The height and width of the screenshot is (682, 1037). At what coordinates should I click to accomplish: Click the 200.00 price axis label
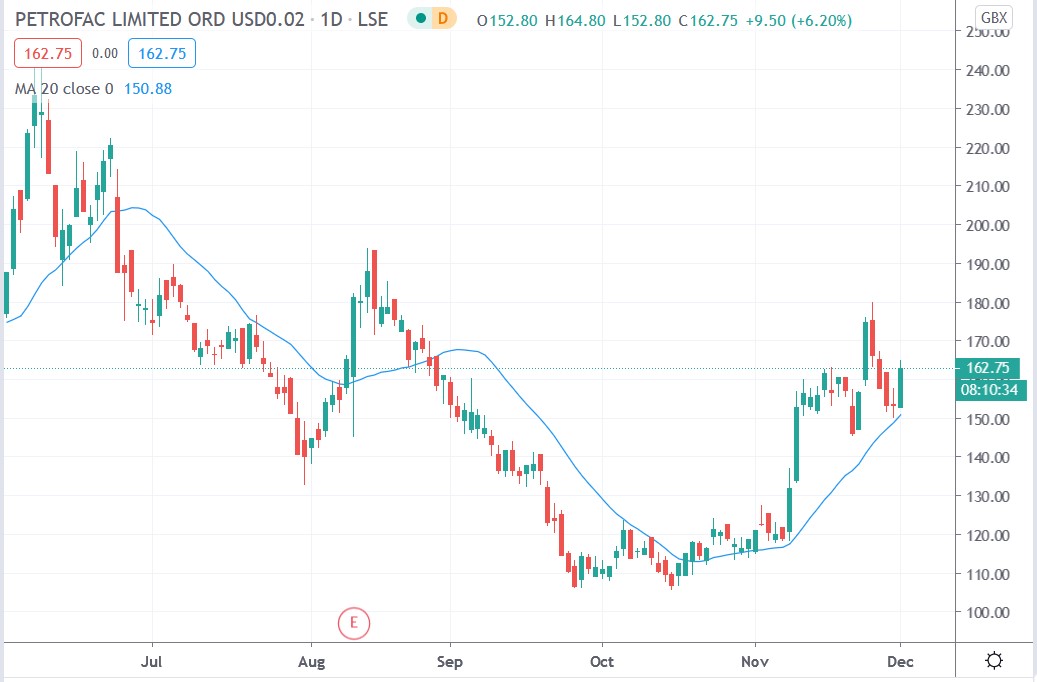click(x=988, y=226)
